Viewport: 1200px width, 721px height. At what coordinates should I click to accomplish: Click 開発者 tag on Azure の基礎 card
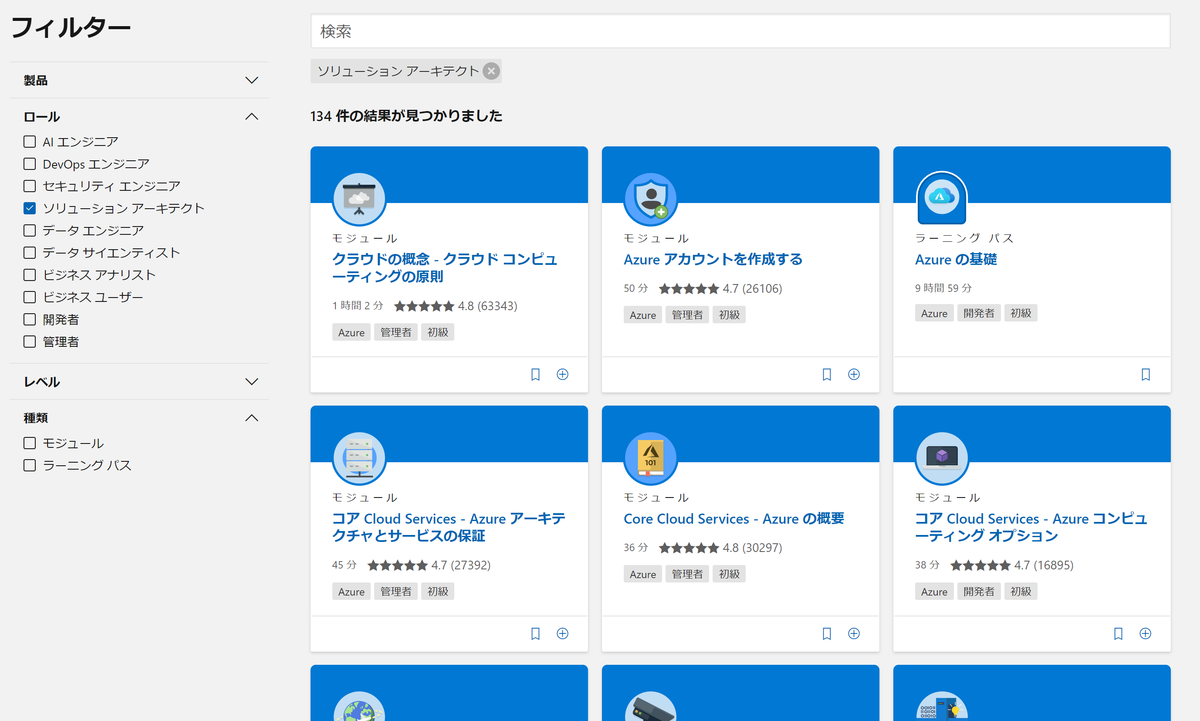(978, 313)
